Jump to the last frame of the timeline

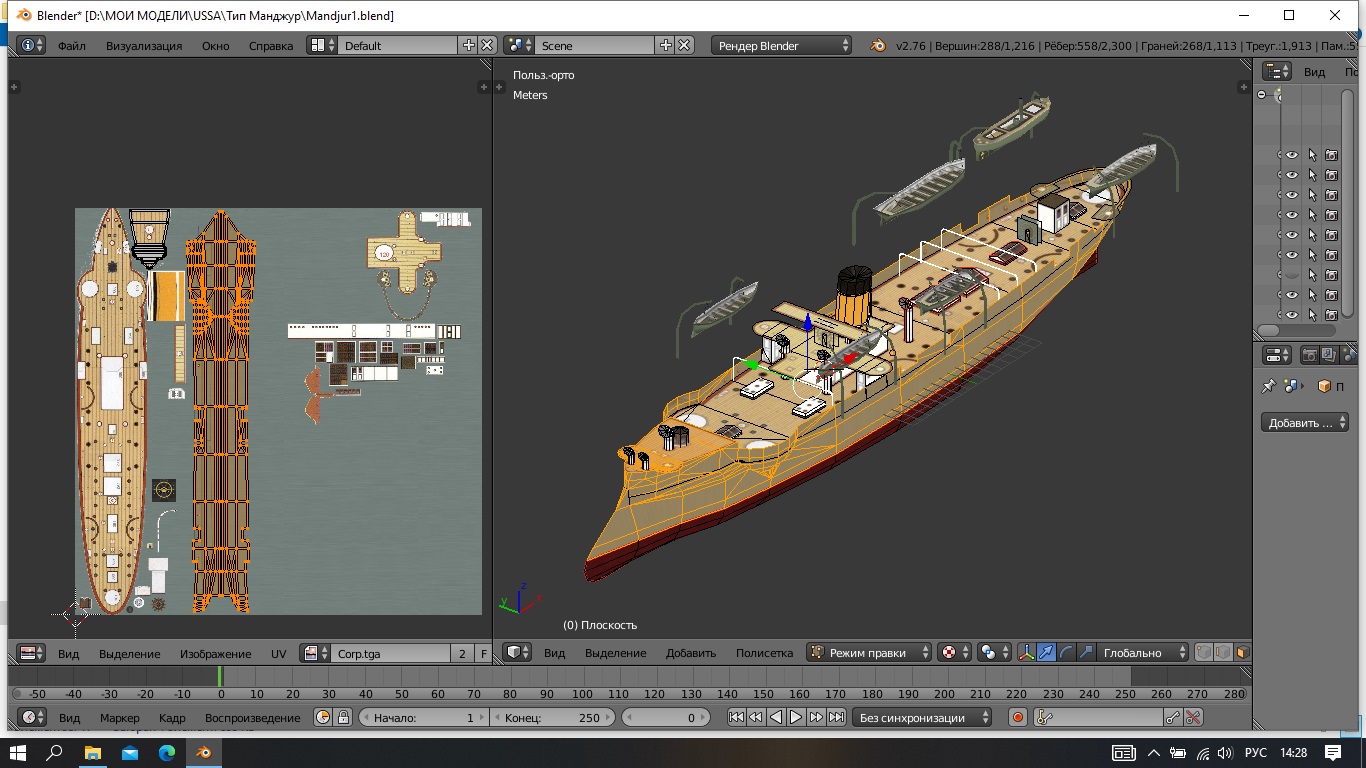click(x=837, y=717)
